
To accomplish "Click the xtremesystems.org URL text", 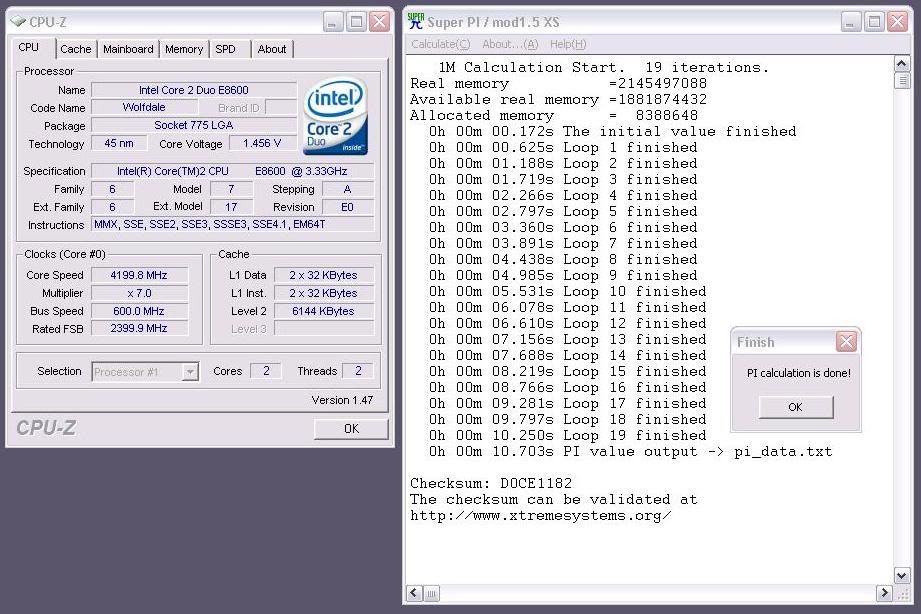I will [540, 516].
